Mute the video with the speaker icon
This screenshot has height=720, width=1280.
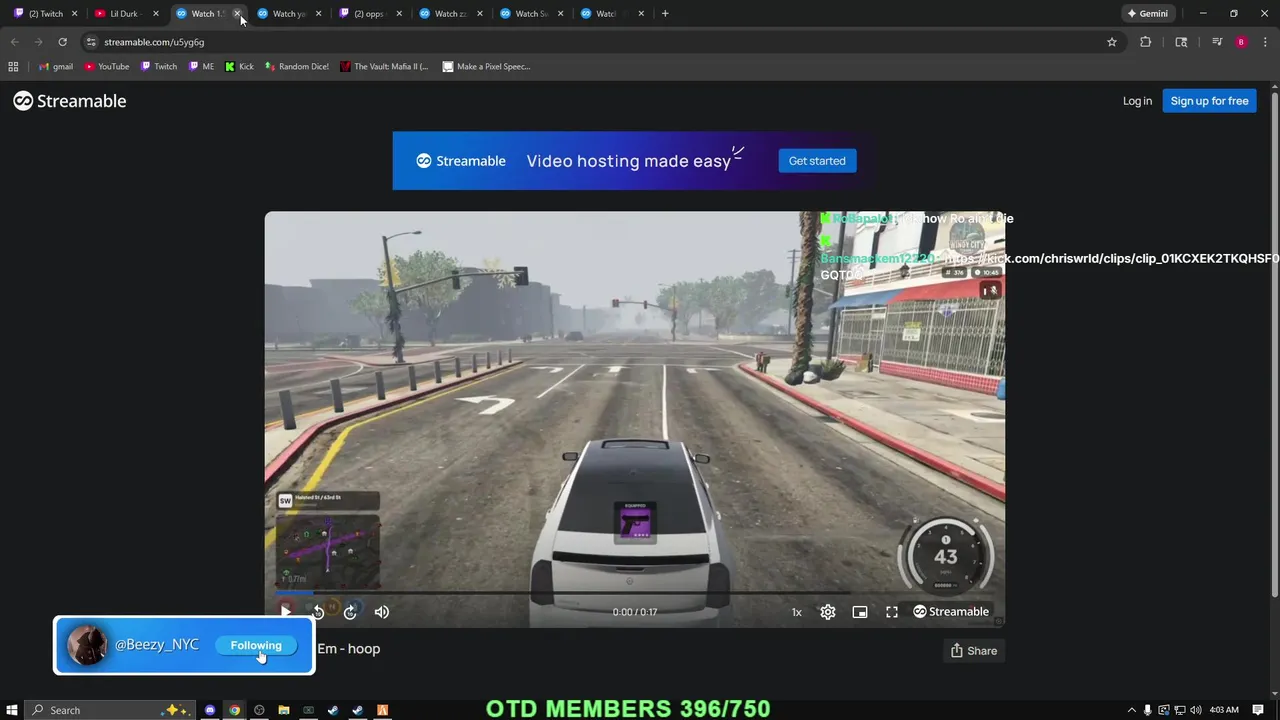pyautogui.click(x=382, y=612)
